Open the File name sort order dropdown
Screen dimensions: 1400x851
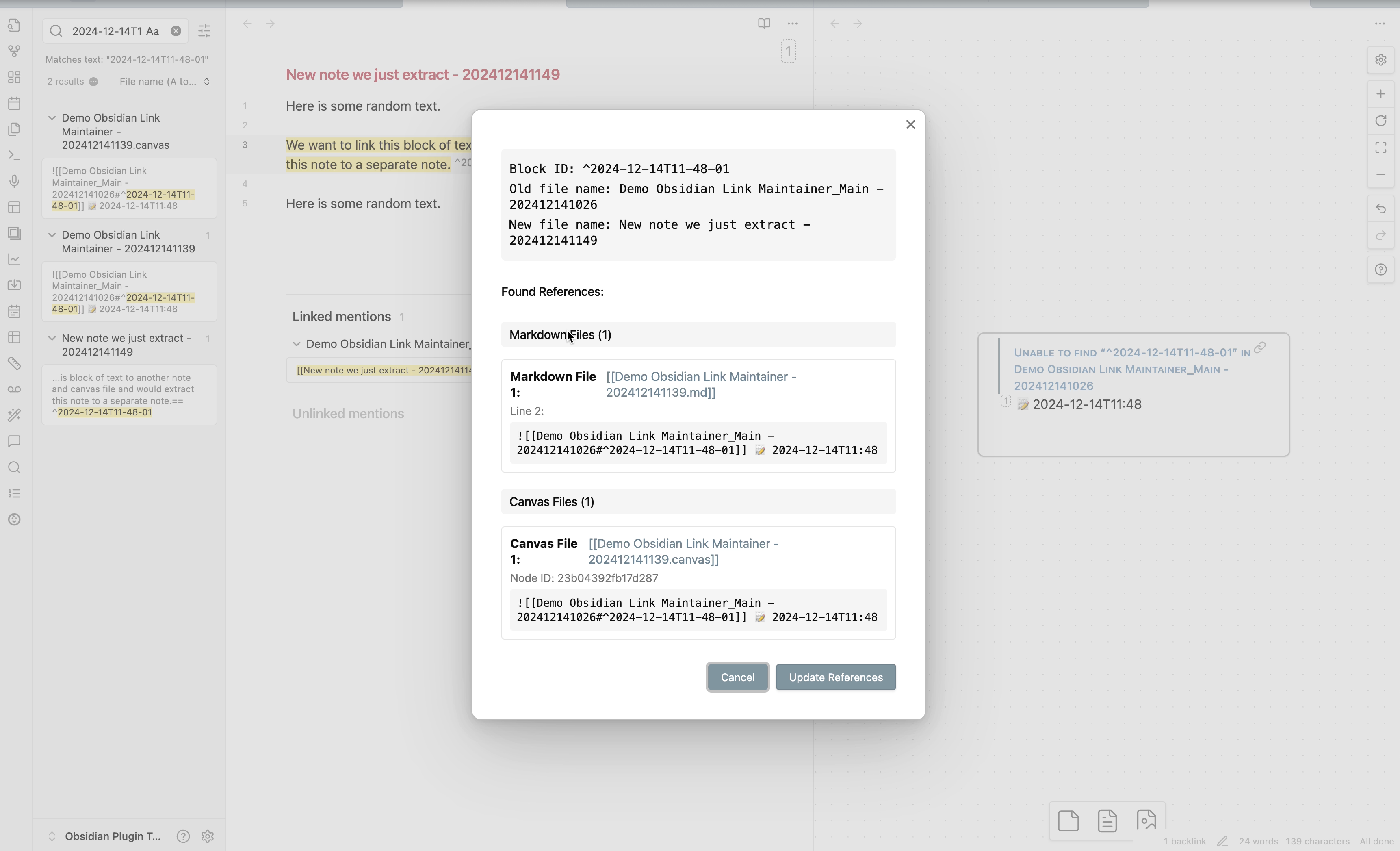pos(165,82)
